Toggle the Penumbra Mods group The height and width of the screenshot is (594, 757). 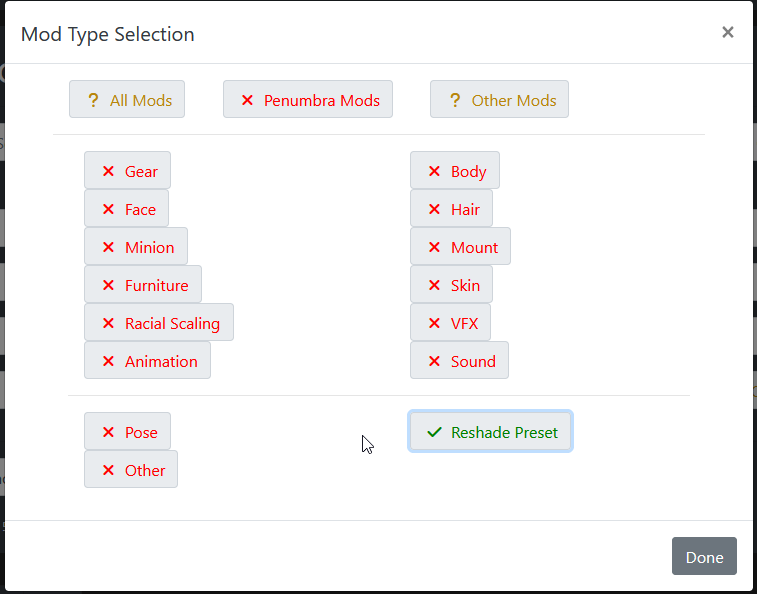[308, 99]
